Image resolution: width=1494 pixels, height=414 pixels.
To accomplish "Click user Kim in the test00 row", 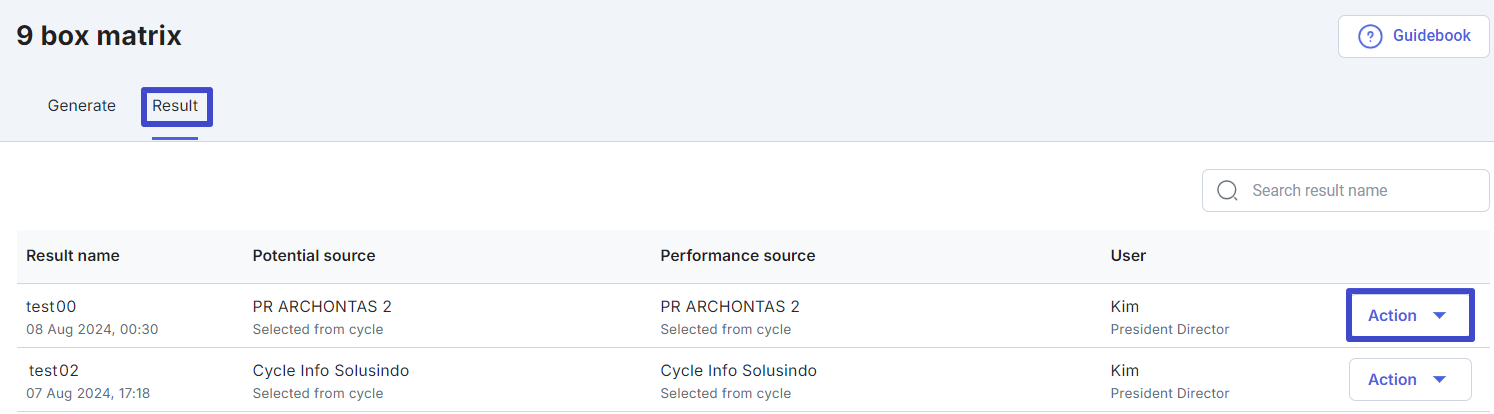I will [1125, 307].
